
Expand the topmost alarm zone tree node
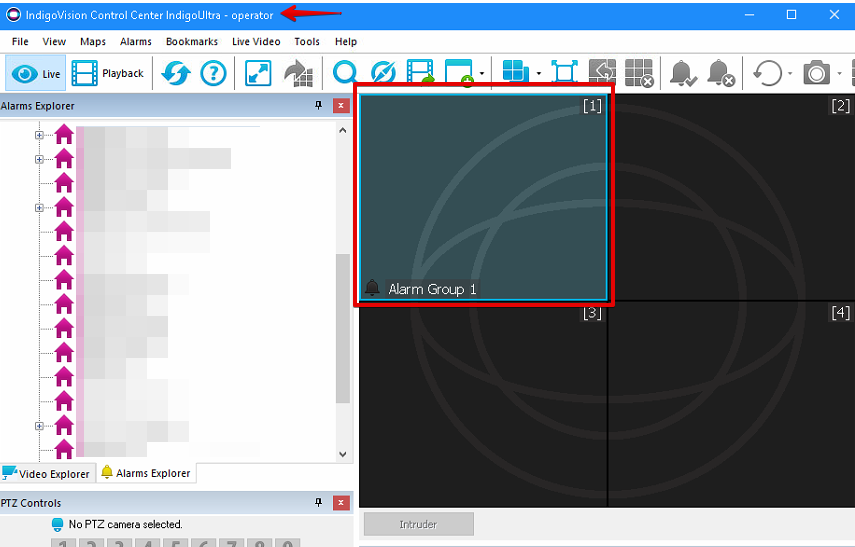click(39, 135)
